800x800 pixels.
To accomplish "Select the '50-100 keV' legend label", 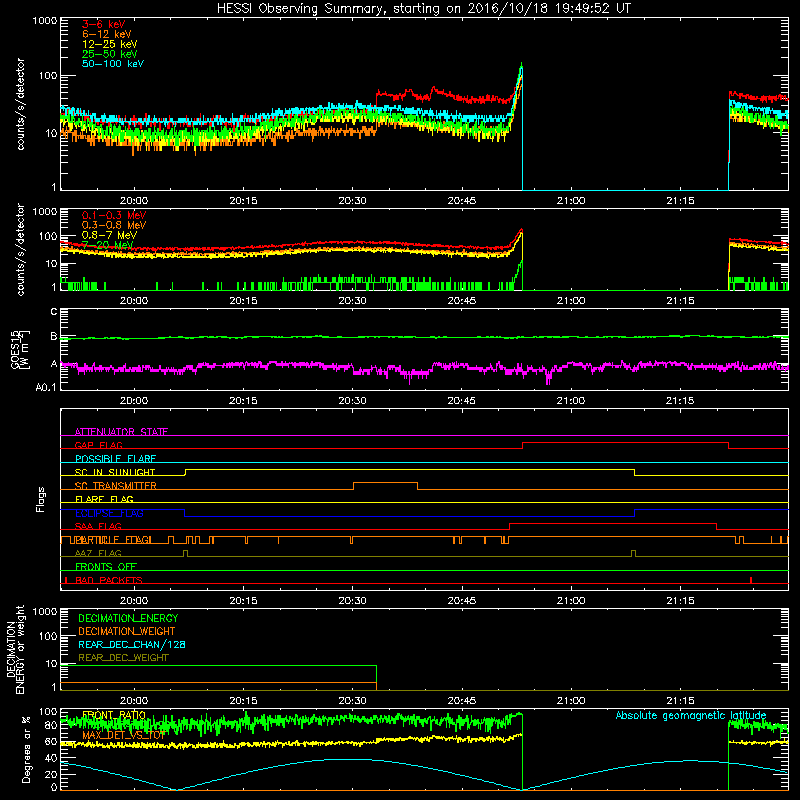I will pyautogui.click(x=113, y=64).
